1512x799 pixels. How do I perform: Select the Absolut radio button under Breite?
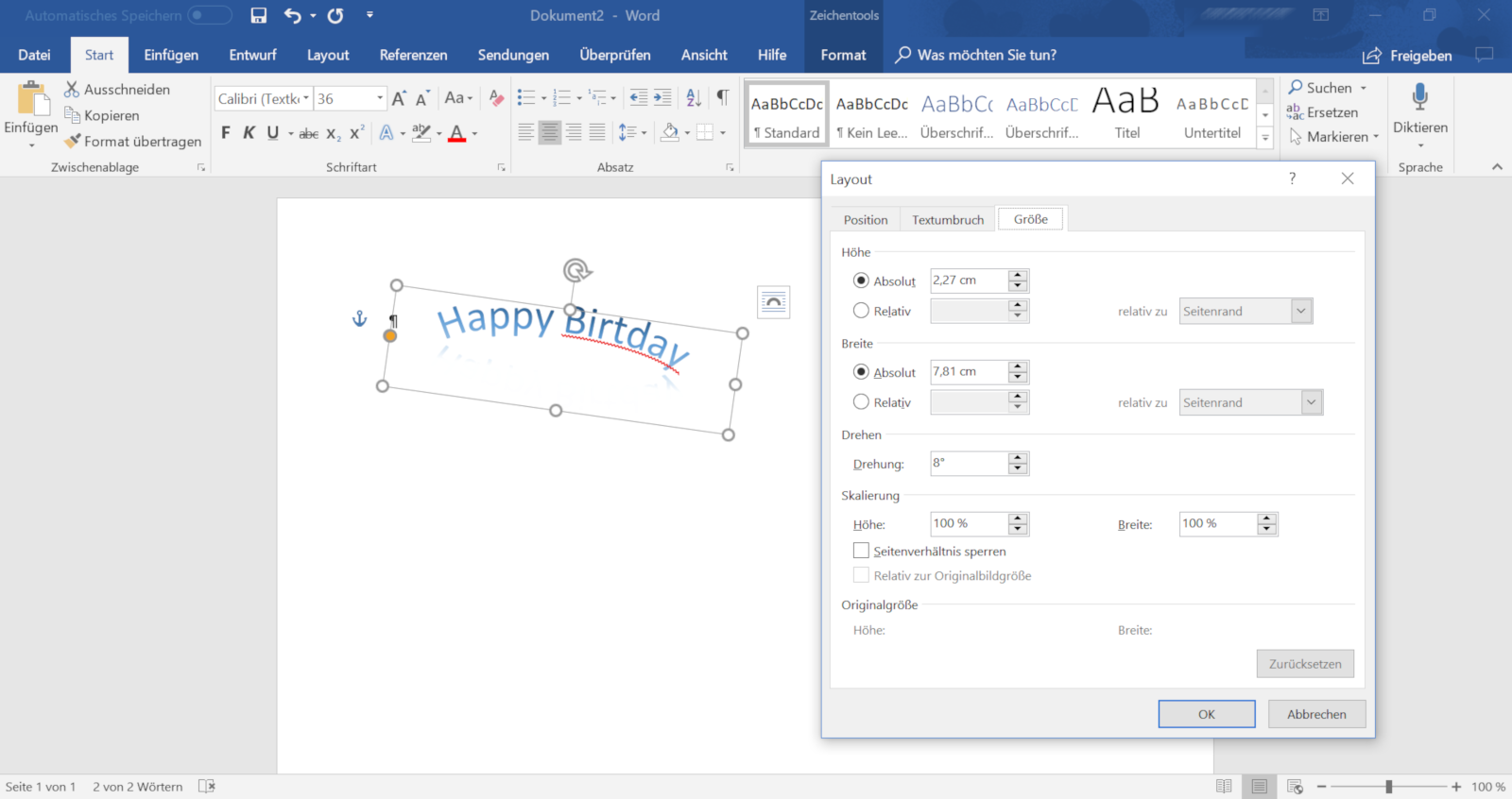pyautogui.click(x=861, y=372)
